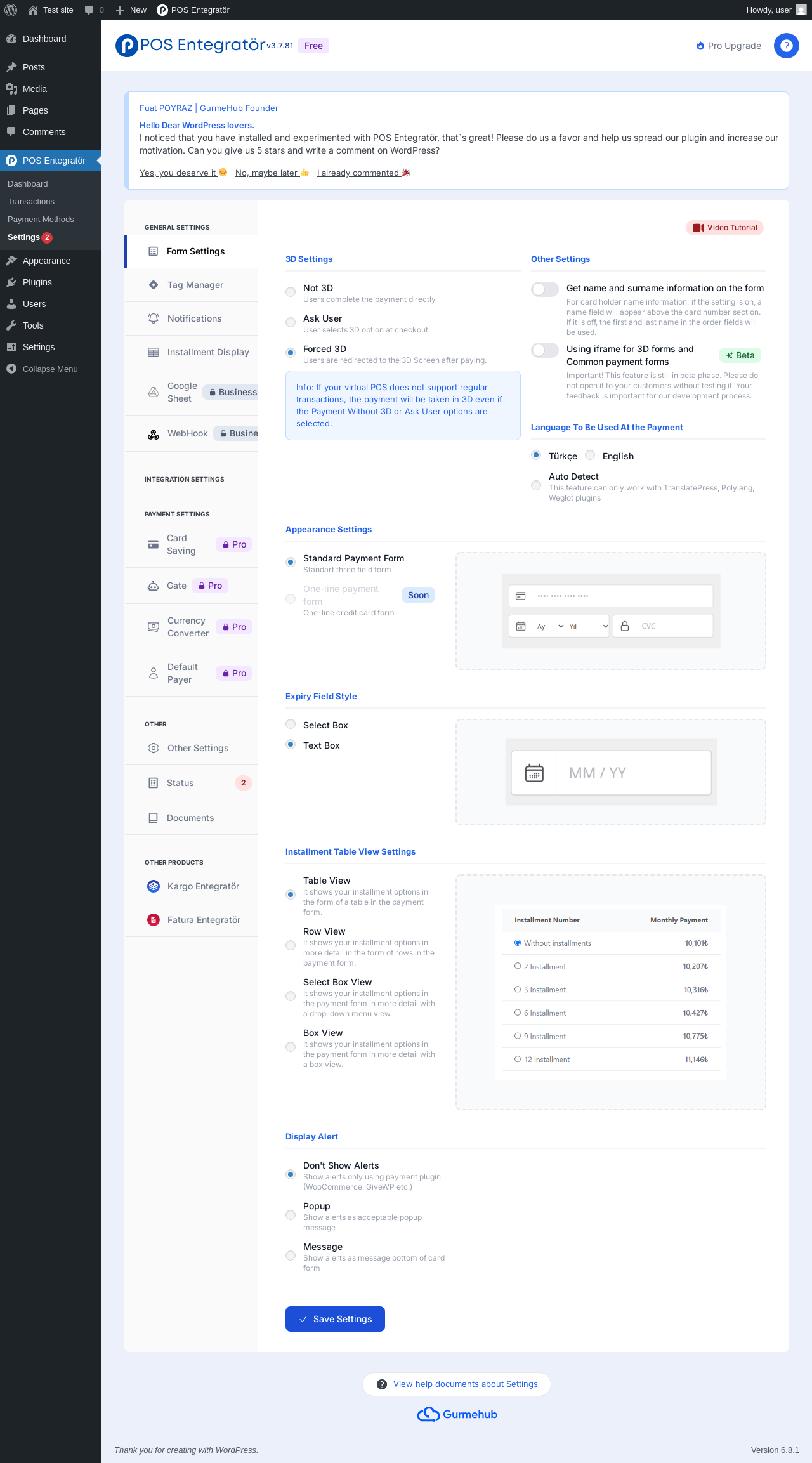The image size is (812, 1463).
Task: Click the MM / YY expiry field
Action: (611, 773)
